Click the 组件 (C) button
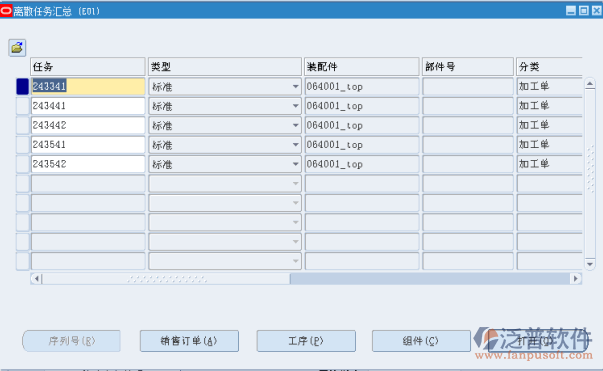 pos(421,341)
